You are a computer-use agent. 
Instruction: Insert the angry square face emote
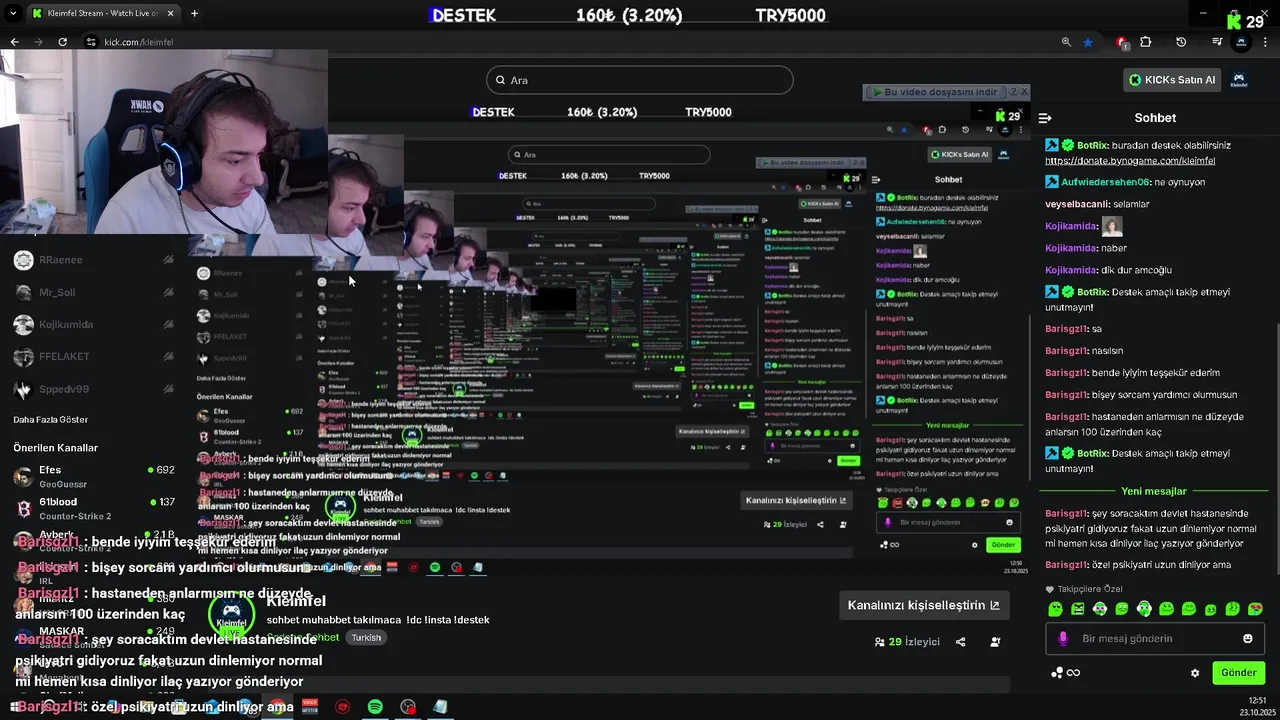coord(1078,609)
